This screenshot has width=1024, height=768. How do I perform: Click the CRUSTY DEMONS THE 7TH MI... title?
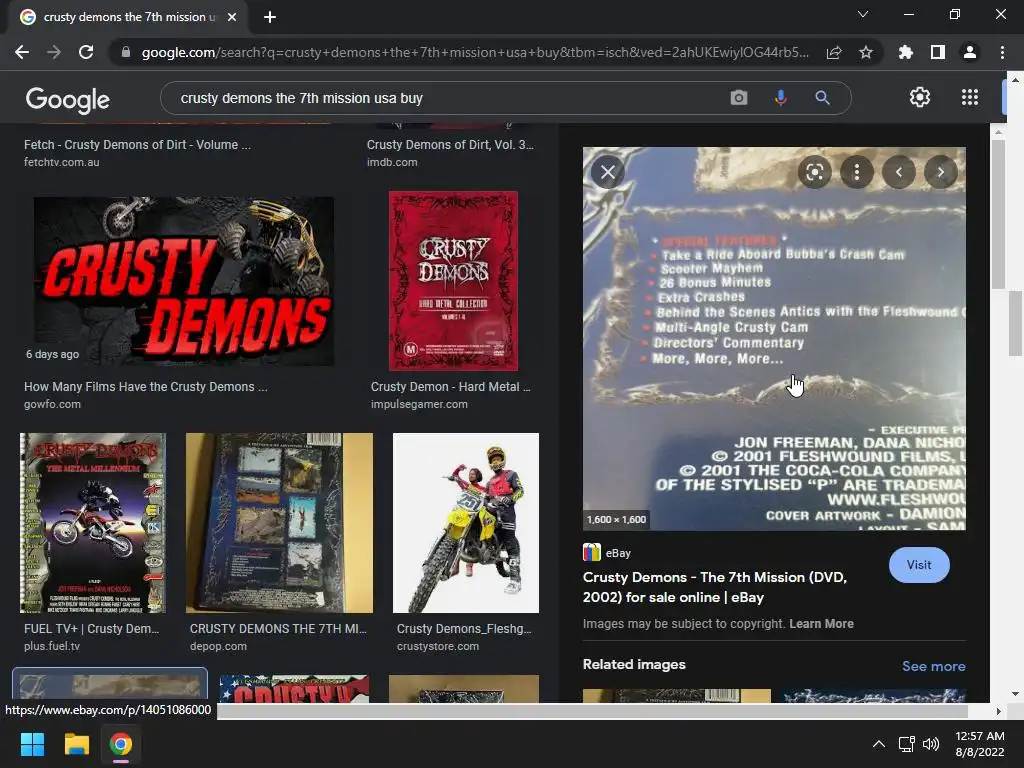(278, 629)
